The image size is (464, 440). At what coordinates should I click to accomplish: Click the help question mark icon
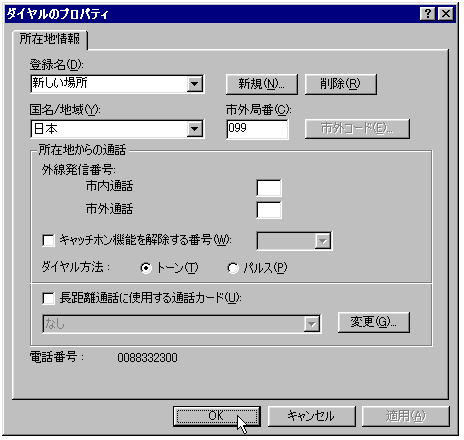point(428,14)
